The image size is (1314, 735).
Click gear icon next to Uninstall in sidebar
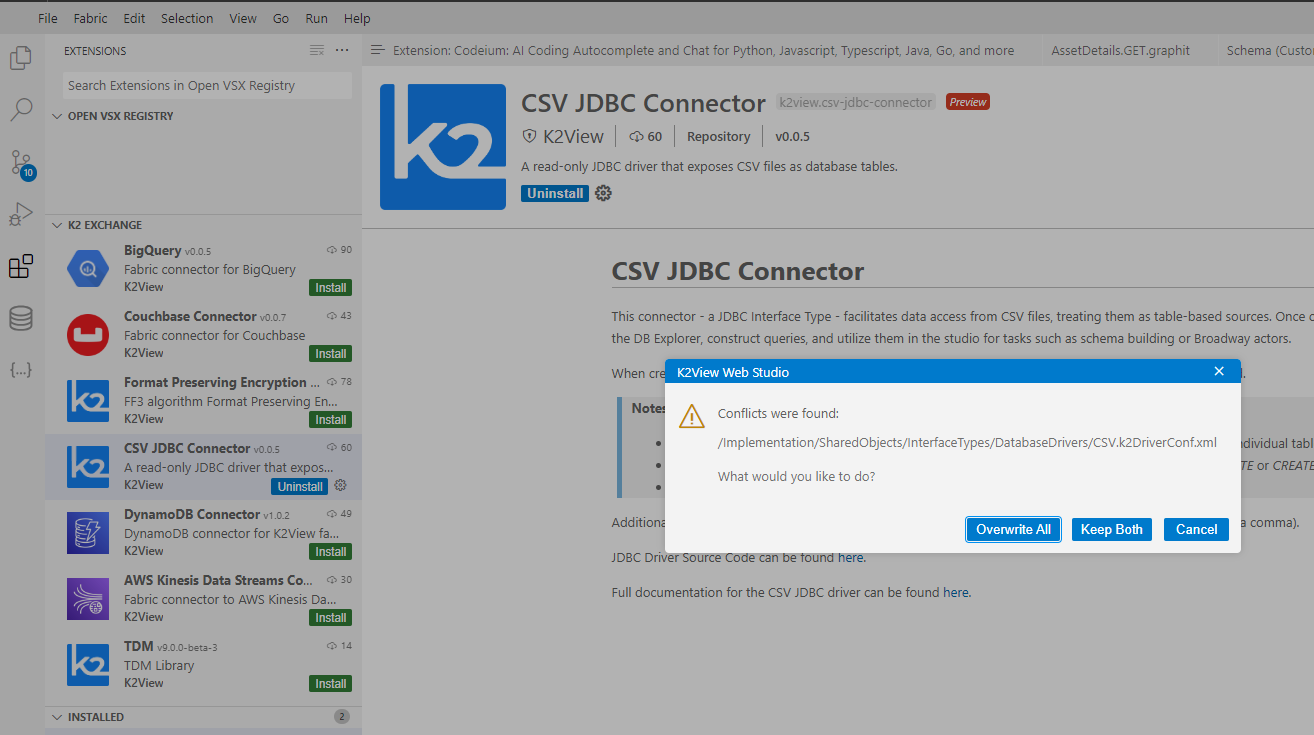tap(340, 486)
